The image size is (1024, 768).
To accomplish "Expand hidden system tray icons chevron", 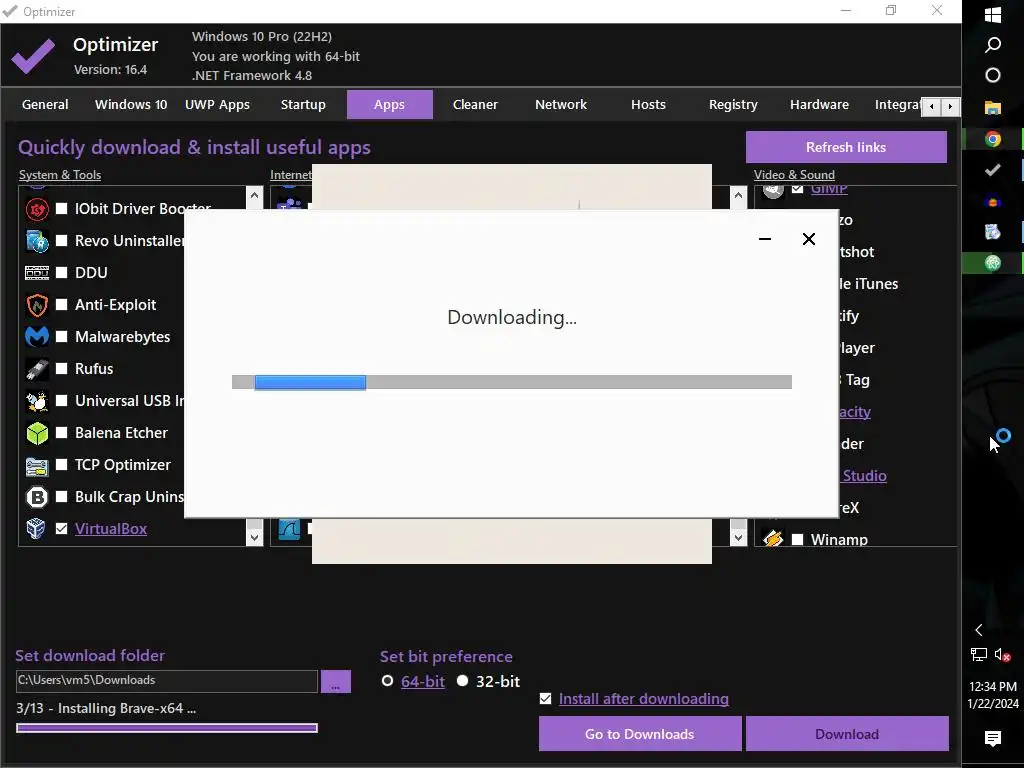I will point(978,630).
